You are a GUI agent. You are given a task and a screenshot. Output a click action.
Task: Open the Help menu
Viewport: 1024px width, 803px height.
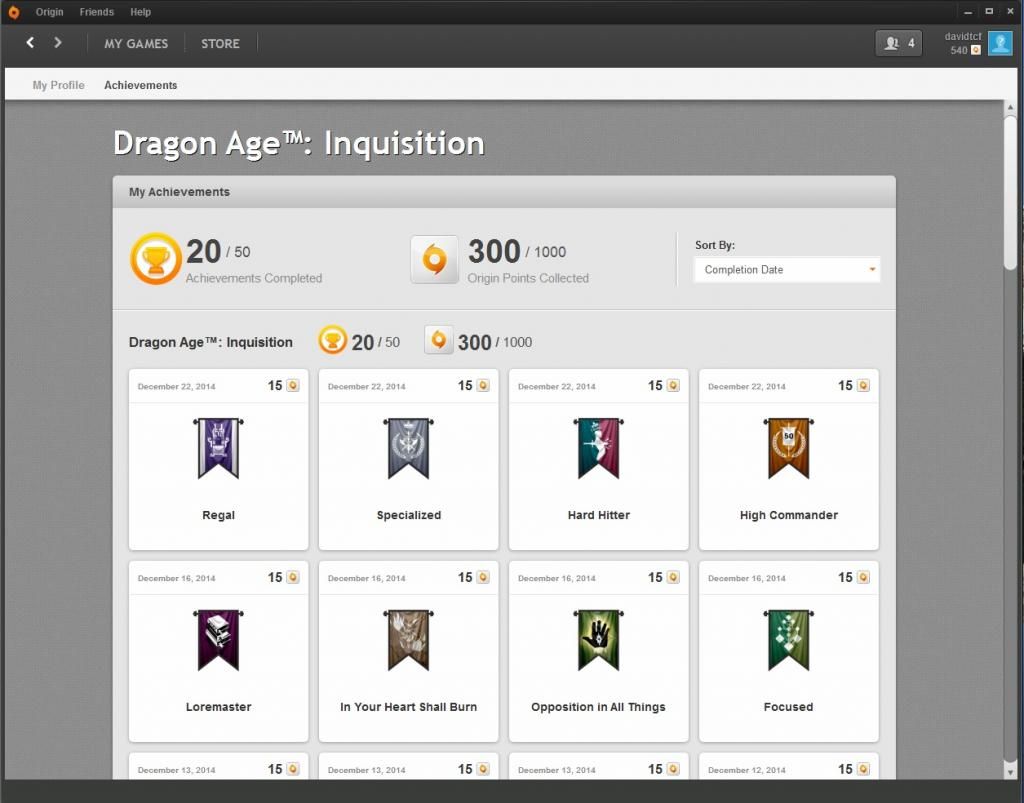141,12
